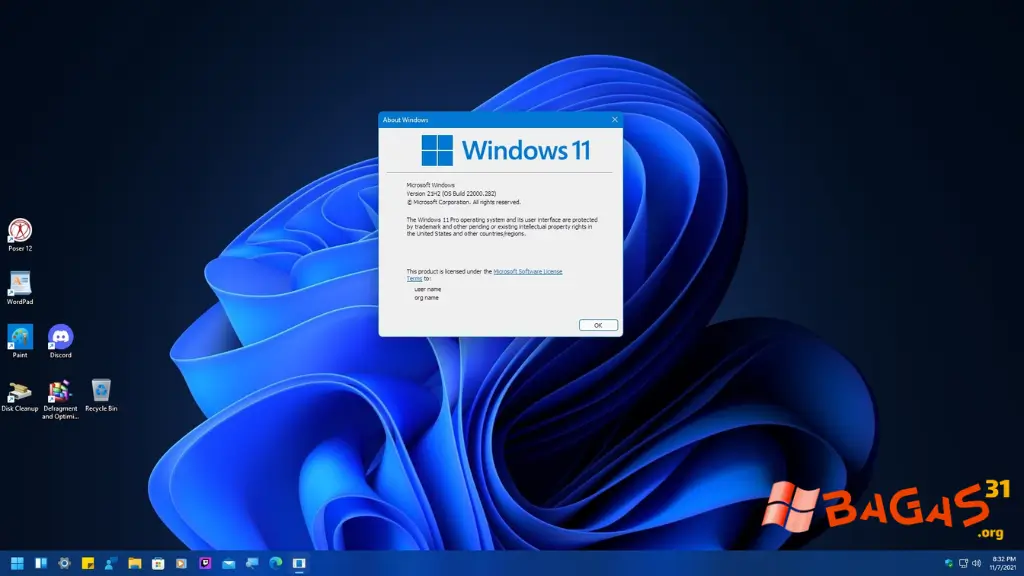Screen dimensions: 1024x576
Task: Click the active About Windows taskbar icon
Action: [x=299, y=563]
